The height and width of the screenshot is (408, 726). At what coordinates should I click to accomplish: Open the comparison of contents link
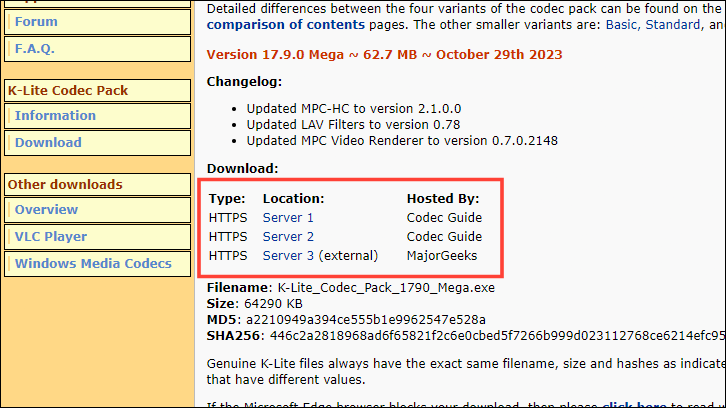tap(286, 25)
